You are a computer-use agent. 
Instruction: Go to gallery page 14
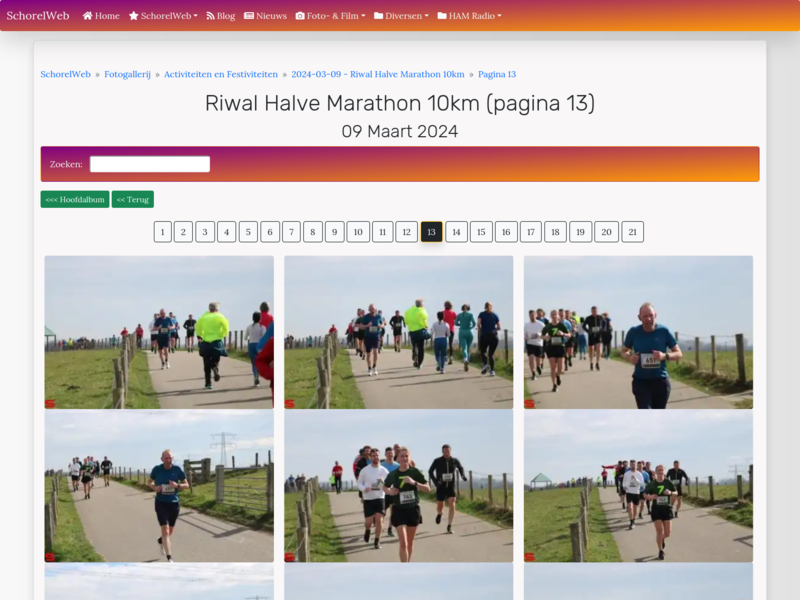[x=457, y=232]
